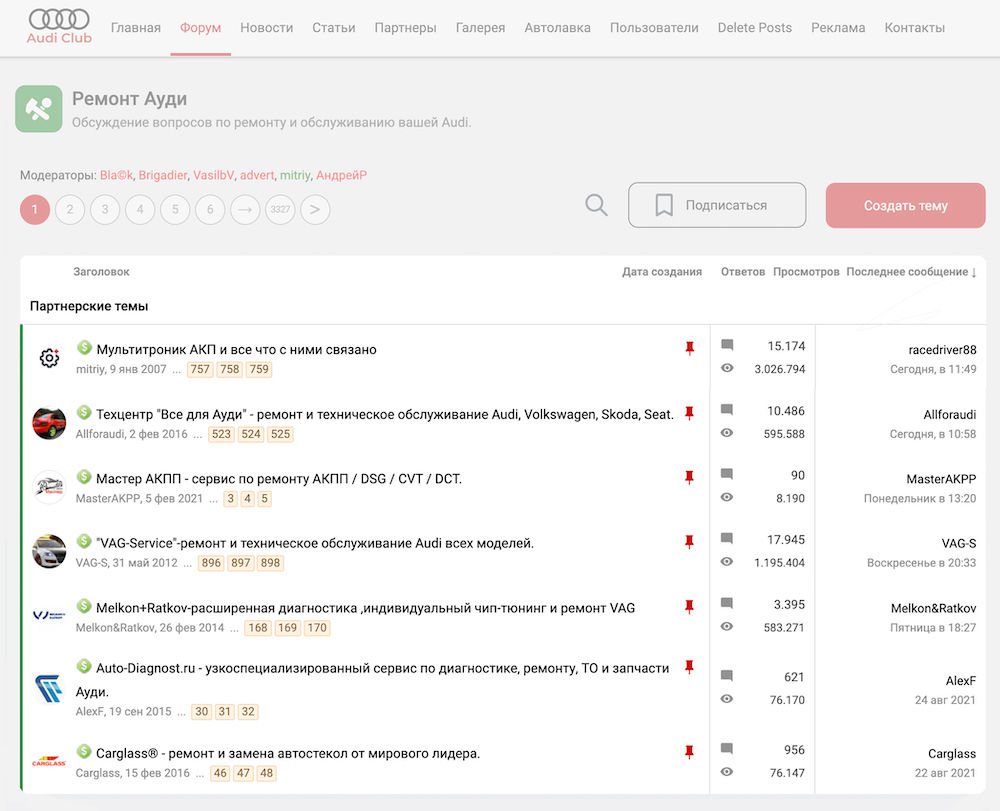The height and width of the screenshot is (811, 1000).
Task: Click VAG-S silver car avatar
Action: click(49, 552)
